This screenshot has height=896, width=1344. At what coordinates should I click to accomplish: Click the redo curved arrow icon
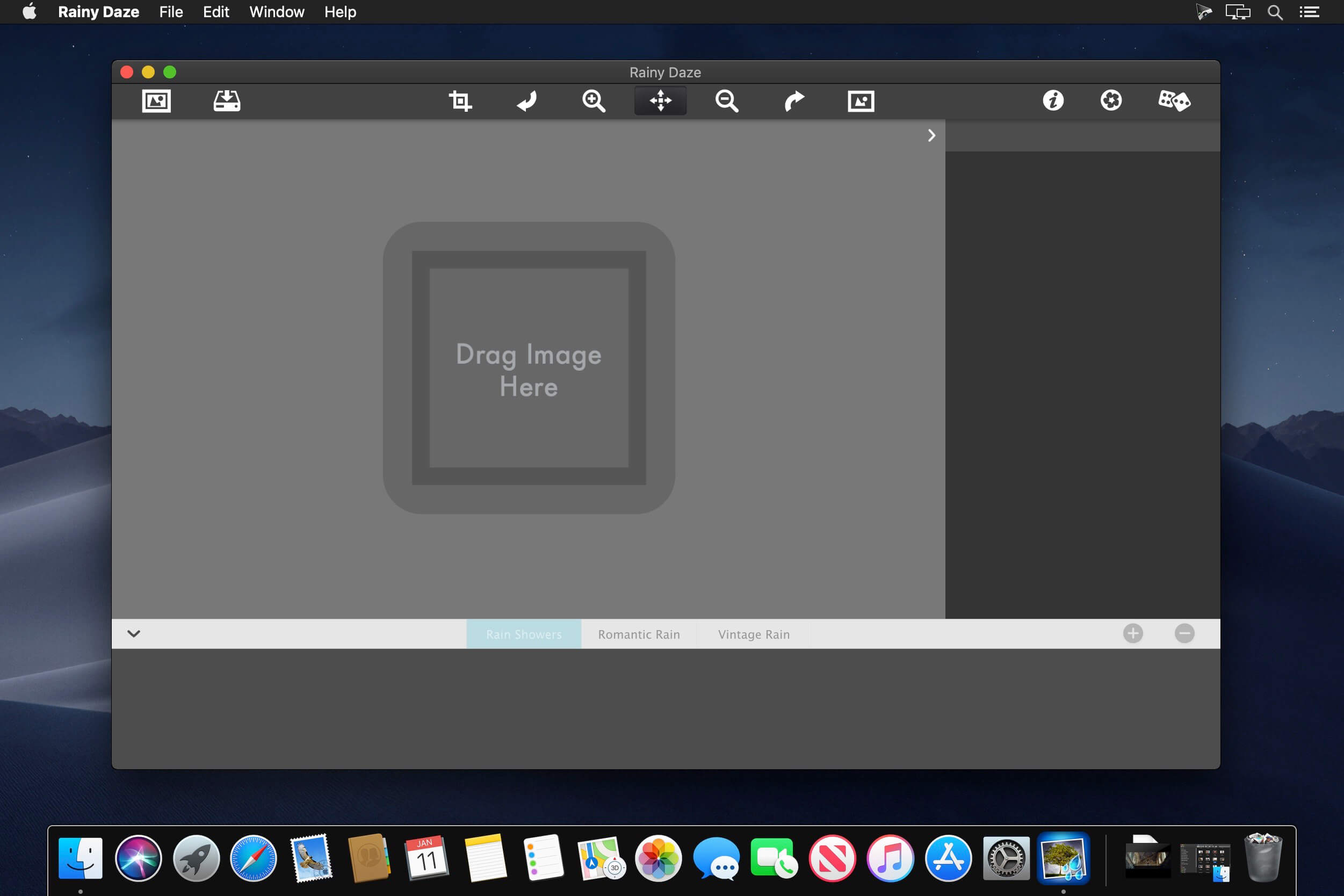794,101
